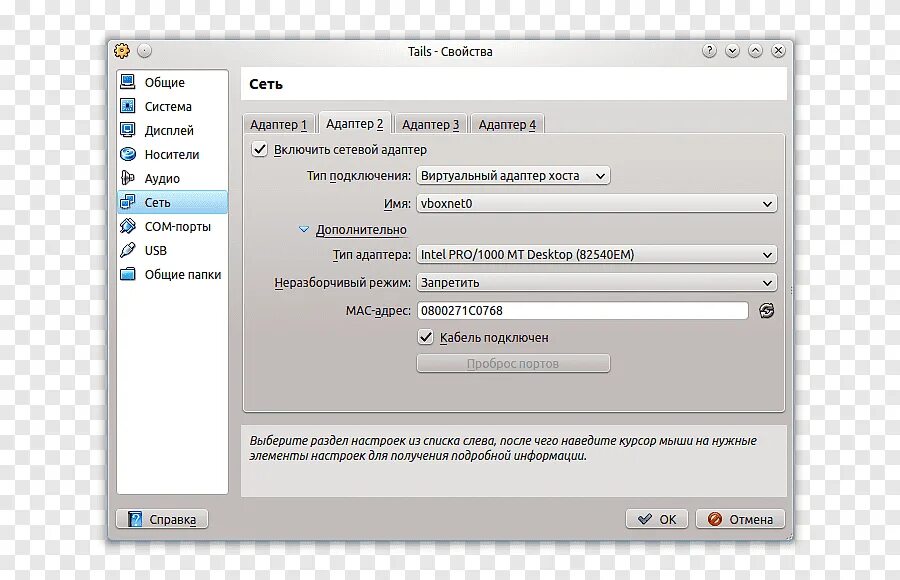
Task: Click the Сеть page heading
Action: point(266,84)
